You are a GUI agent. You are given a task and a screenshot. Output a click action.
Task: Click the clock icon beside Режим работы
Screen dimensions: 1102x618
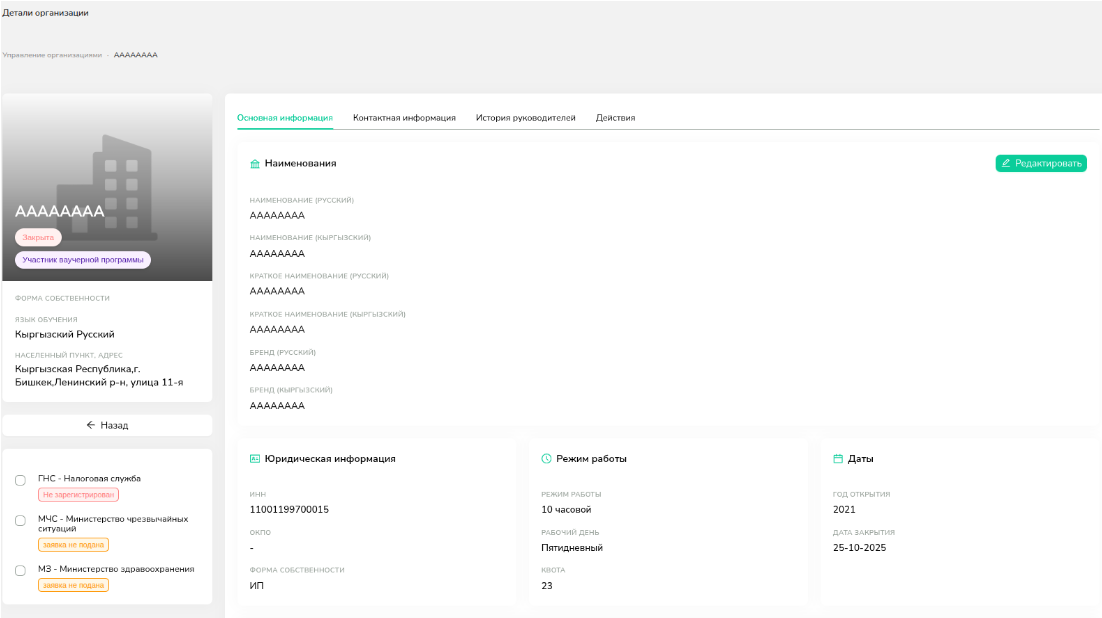tap(546, 459)
